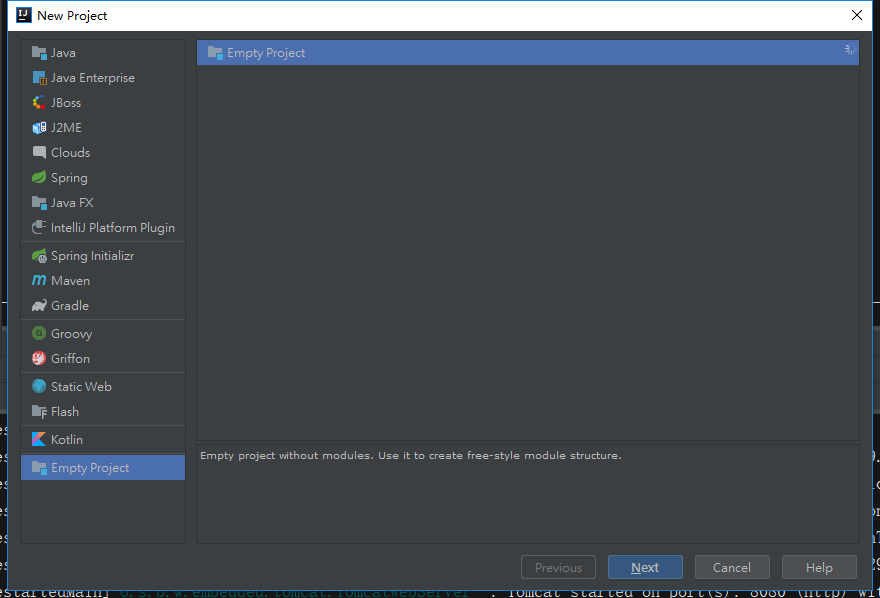Choose the Java Enterprise label

coord(93,78)
